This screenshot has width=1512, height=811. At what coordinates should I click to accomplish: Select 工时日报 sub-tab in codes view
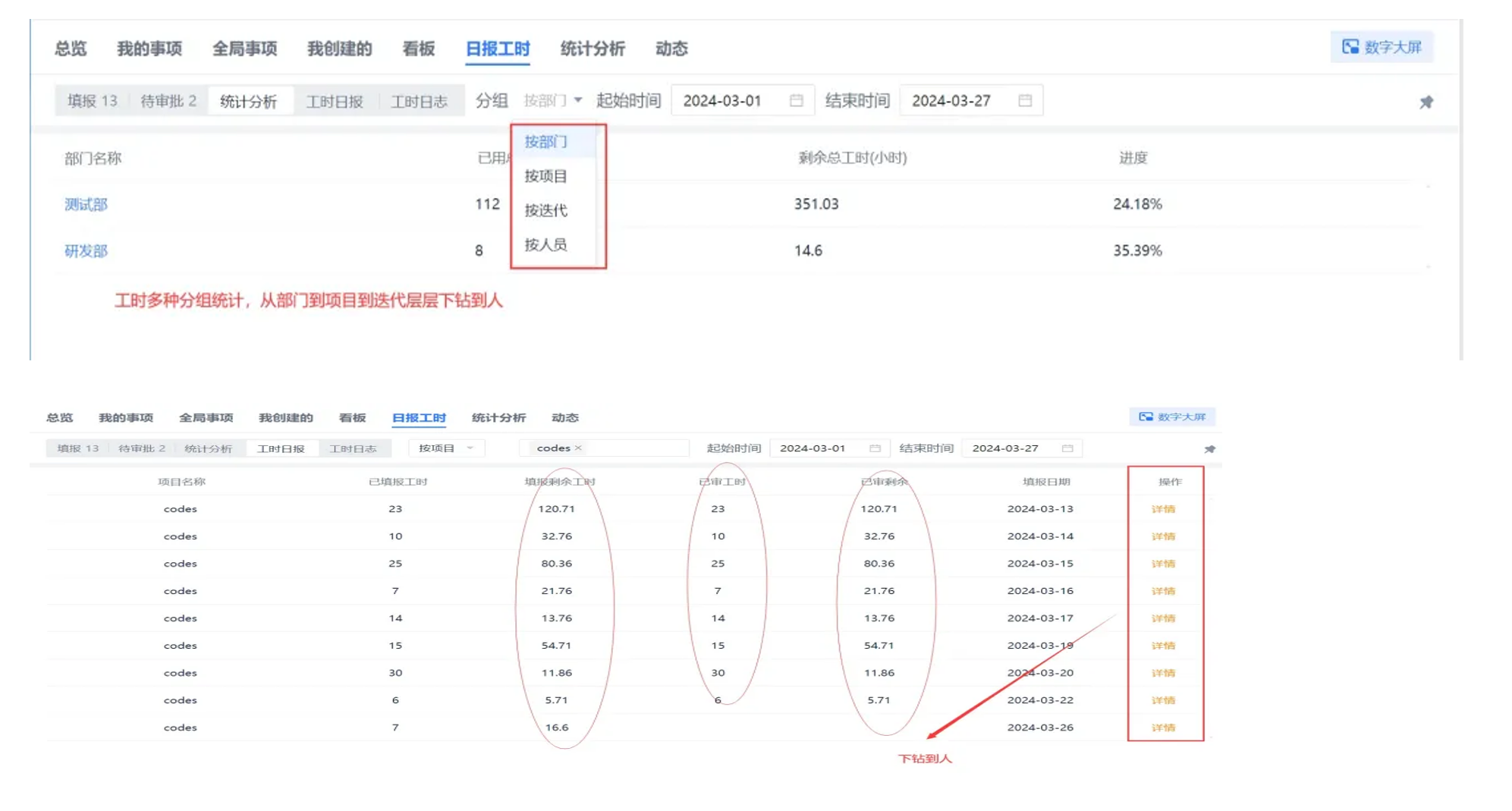coord(281,448)
